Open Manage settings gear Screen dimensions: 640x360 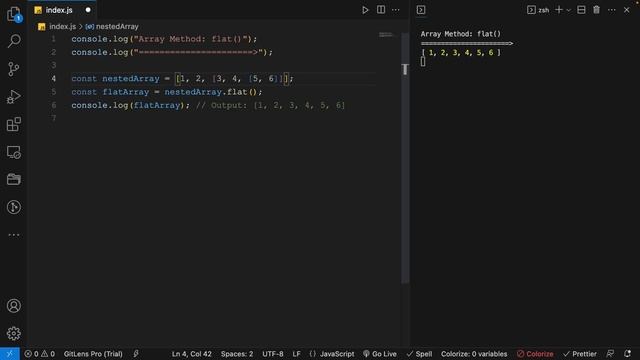click(x=14, y=333)
